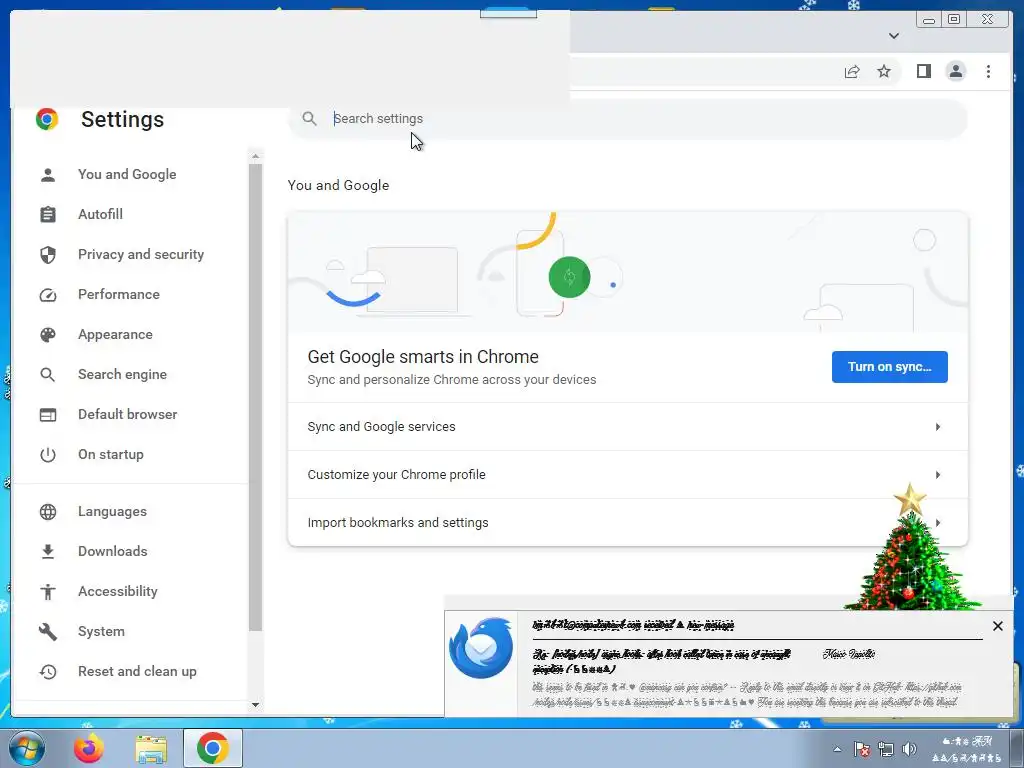Expand the tab search chevron

click(894, 36)
